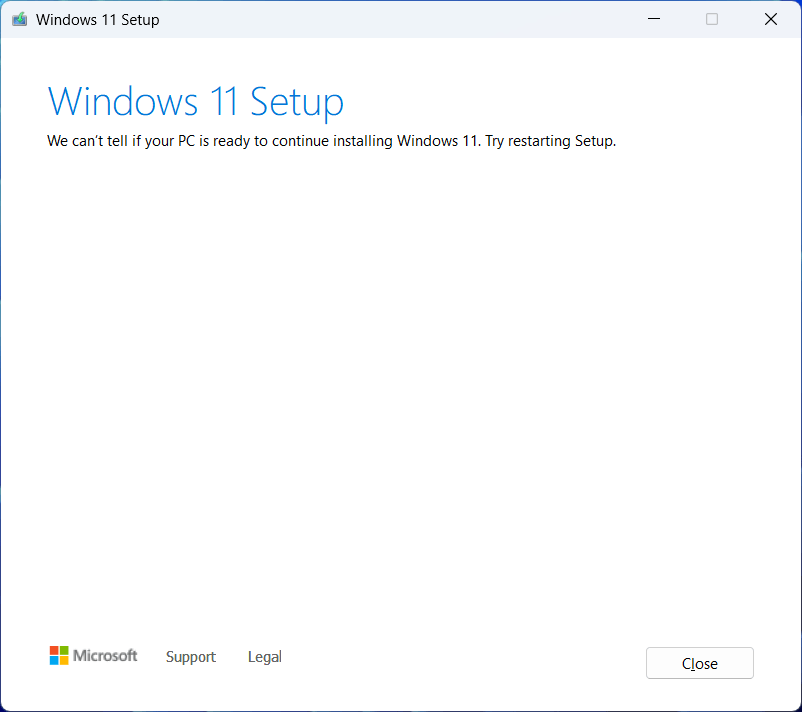Open the Legal information link
This screenshot has width=802, height=712.
[264, 657]
